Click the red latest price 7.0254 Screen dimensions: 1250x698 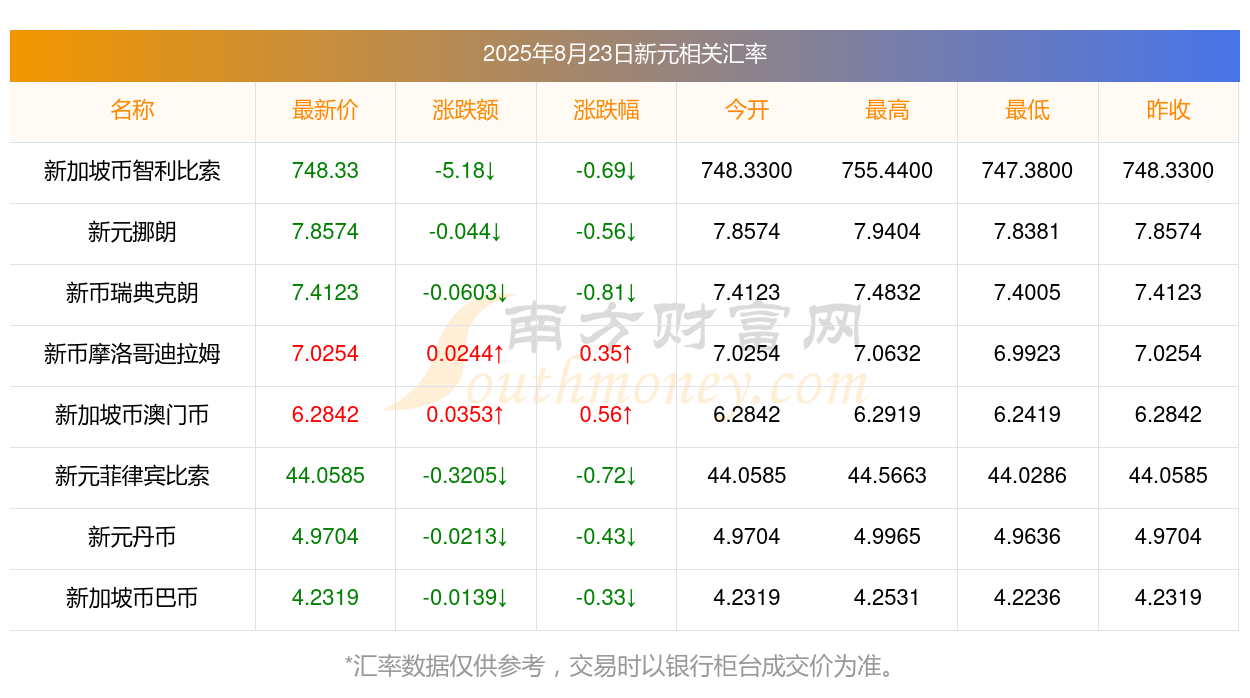(325, 354)
